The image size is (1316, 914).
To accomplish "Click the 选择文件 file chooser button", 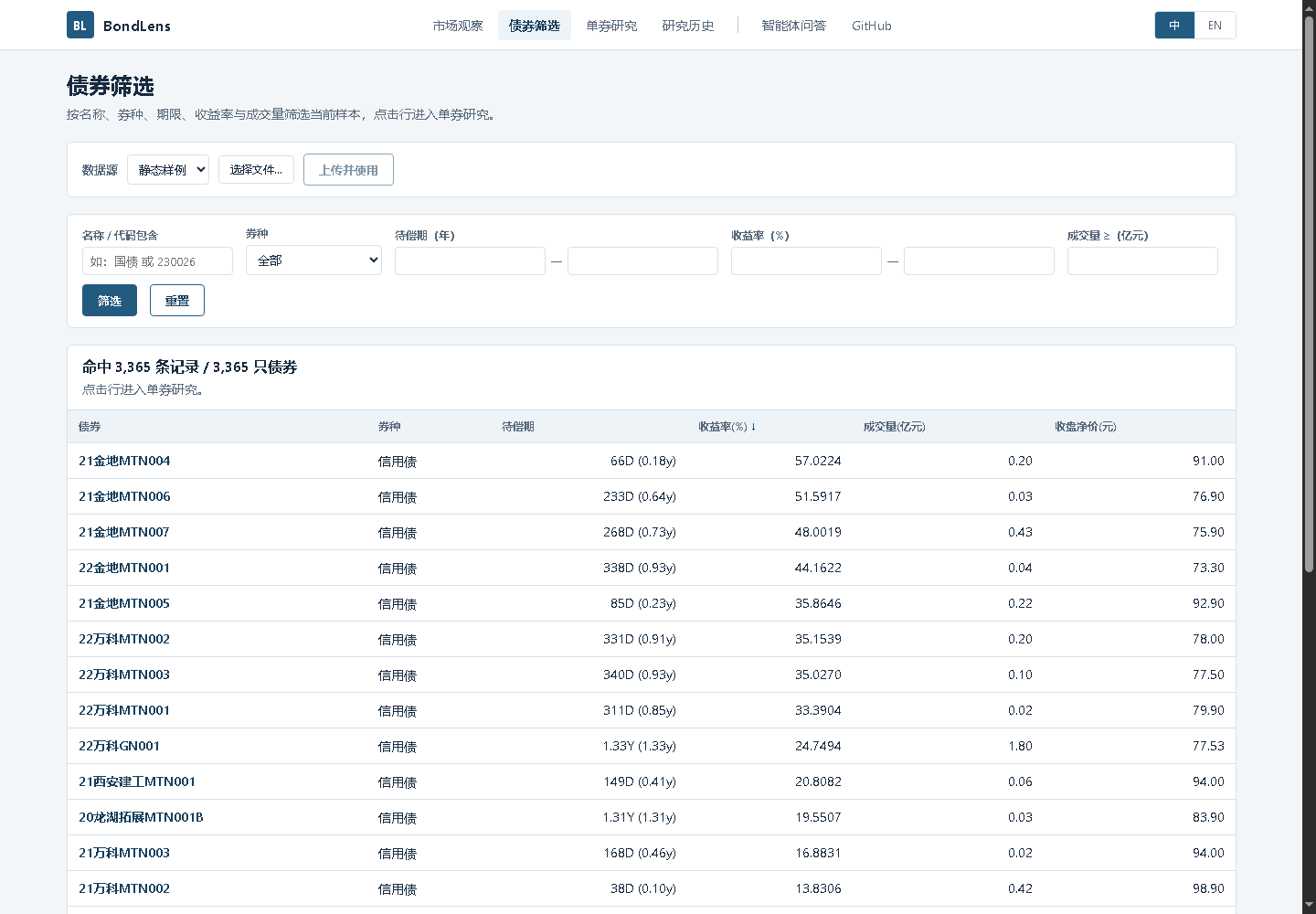I will (x=256, y=170).
